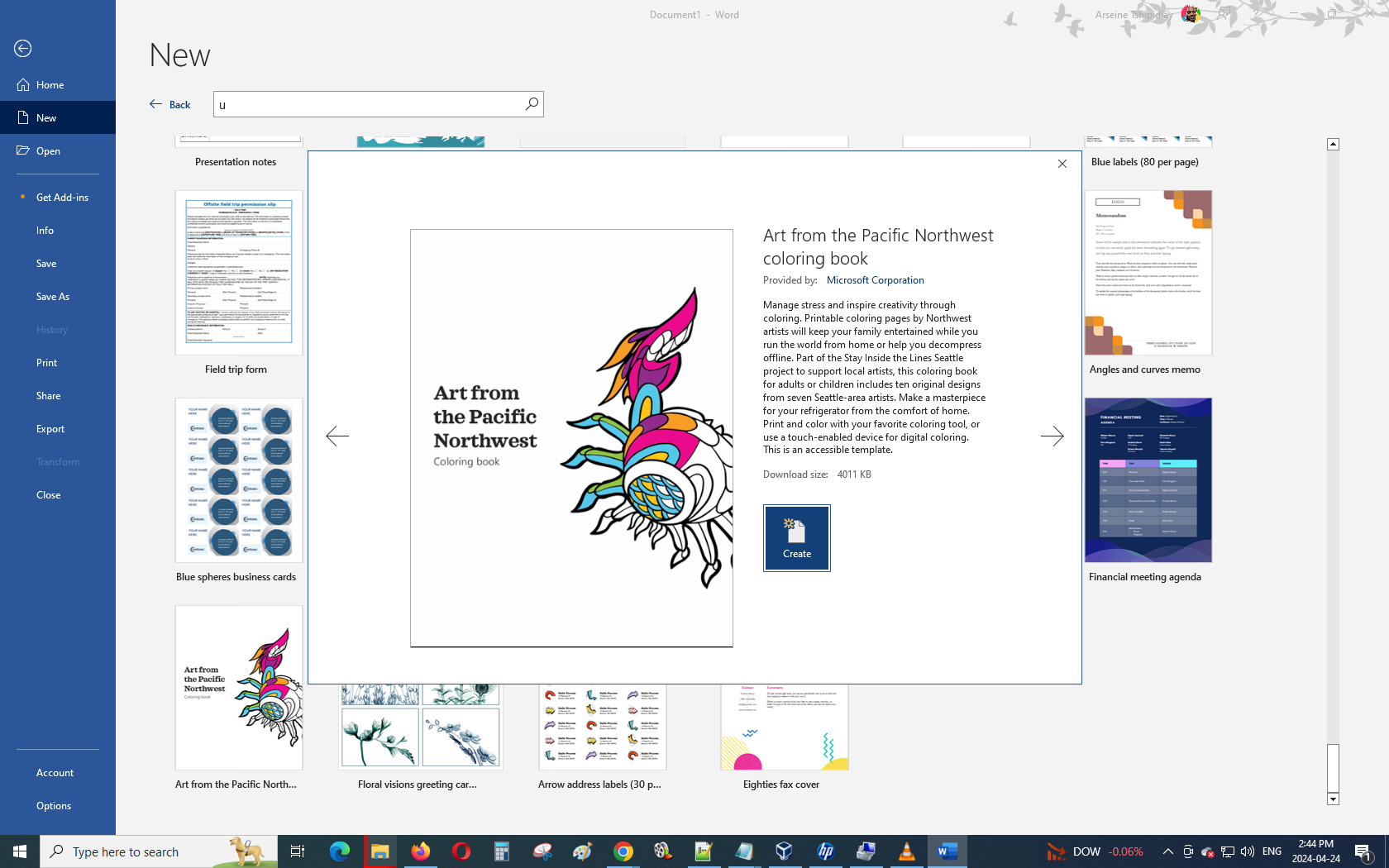Image resolution: width=1389 pixels, height=868 pixels.
Task: Open File Explorer from the taskbar
Action: (x=379, y=851)
